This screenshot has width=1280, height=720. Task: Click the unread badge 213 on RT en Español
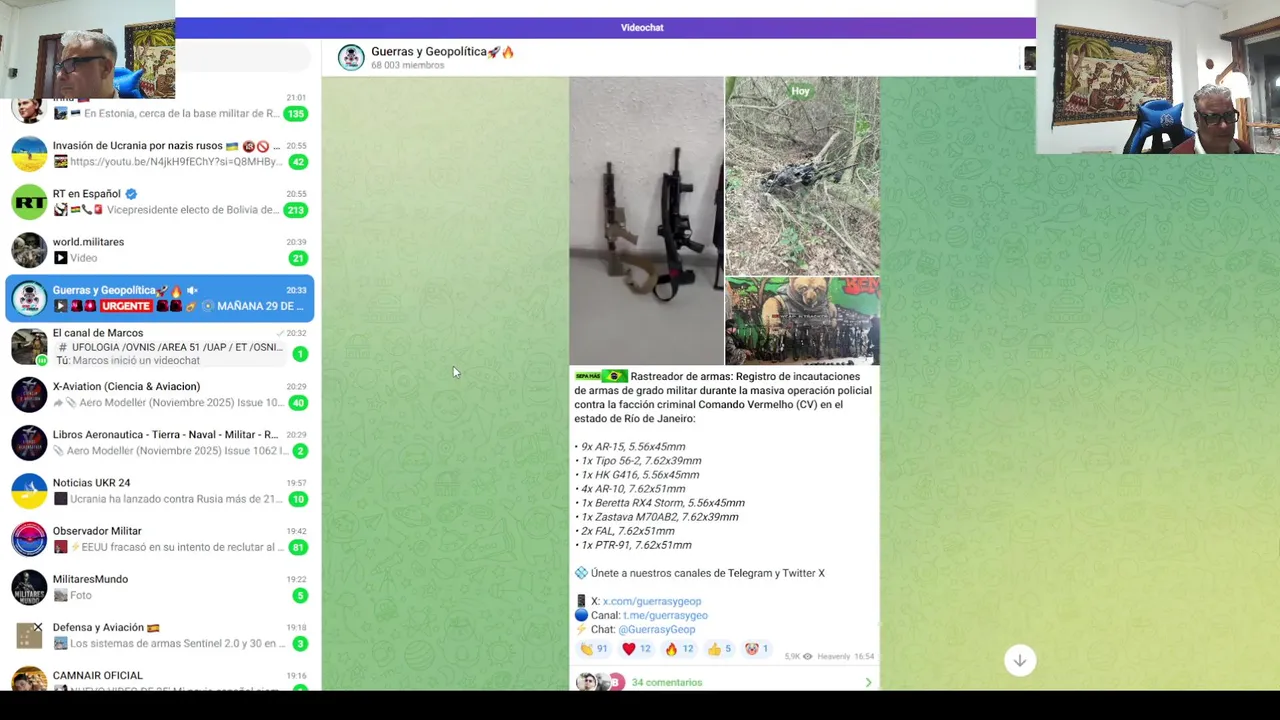[295, 210]
